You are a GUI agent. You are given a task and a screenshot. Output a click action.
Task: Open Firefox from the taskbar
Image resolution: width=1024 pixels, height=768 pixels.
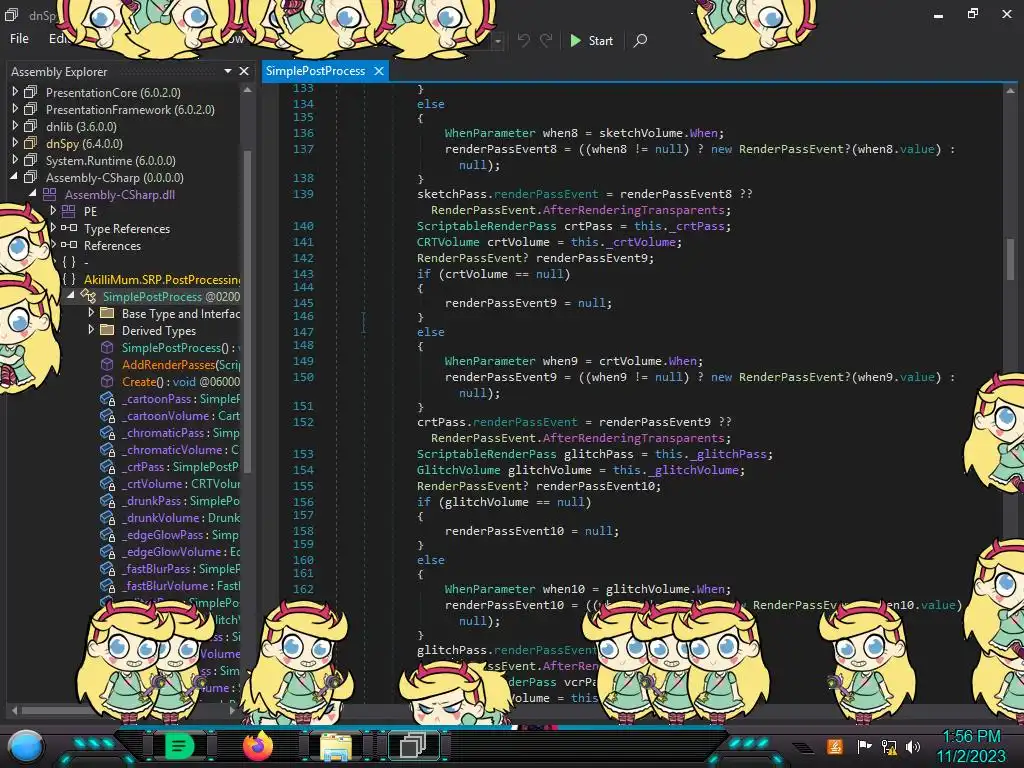pos(257,746)
